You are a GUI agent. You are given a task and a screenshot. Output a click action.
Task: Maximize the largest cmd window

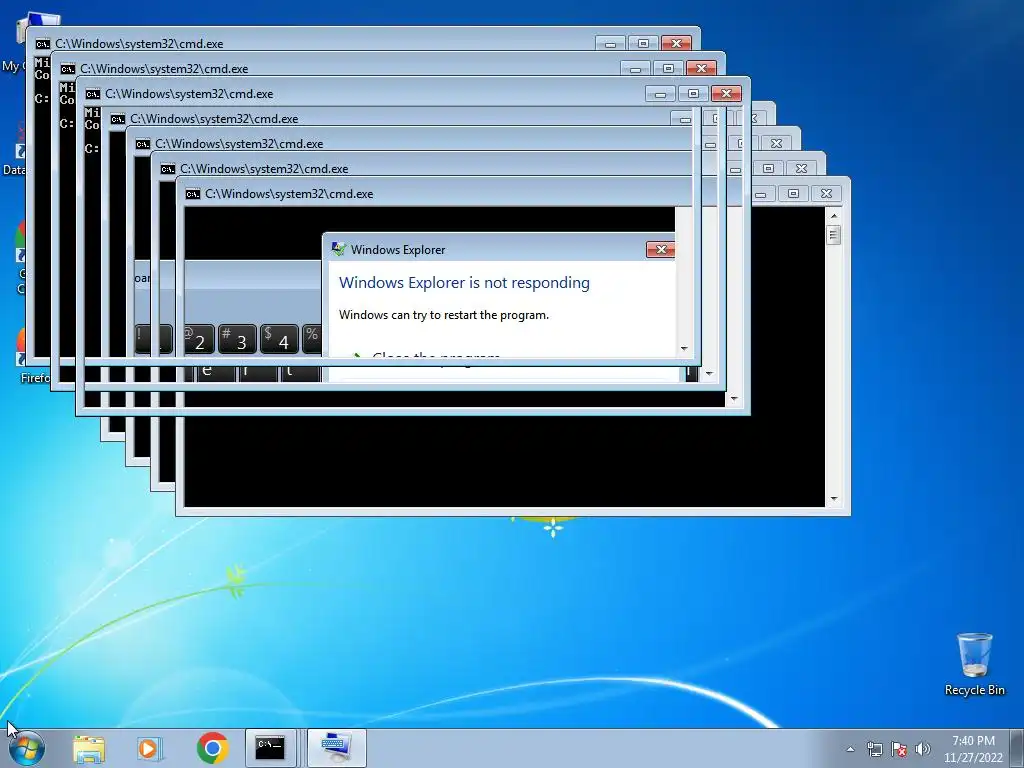[793, 193]
